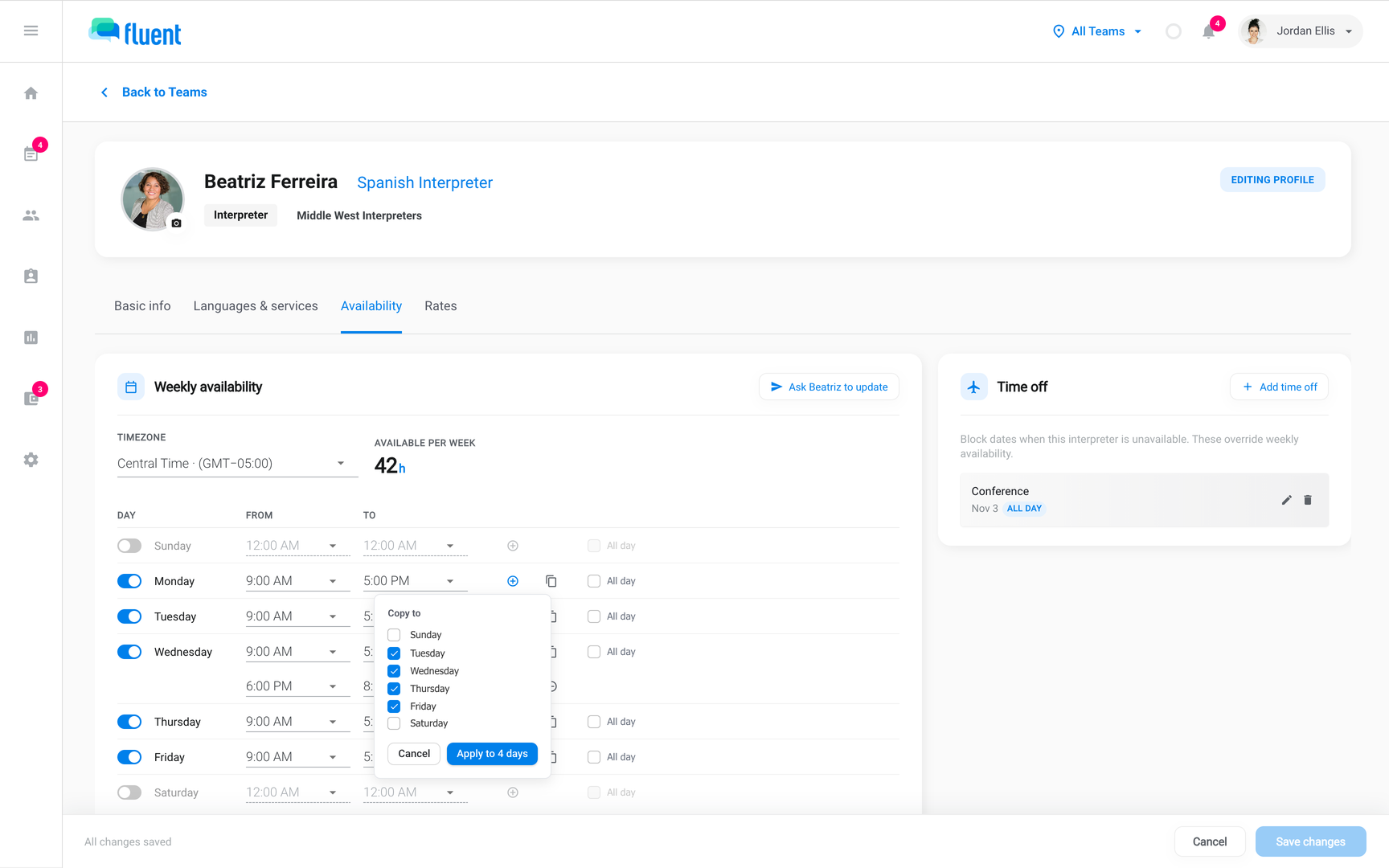Check Sunday in the Copy to list

click(394, 635)
